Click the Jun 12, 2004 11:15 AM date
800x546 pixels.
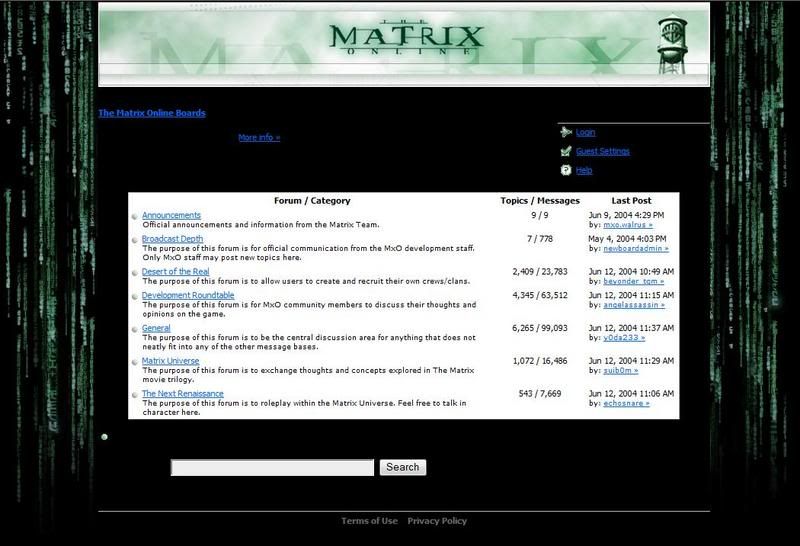631,295
